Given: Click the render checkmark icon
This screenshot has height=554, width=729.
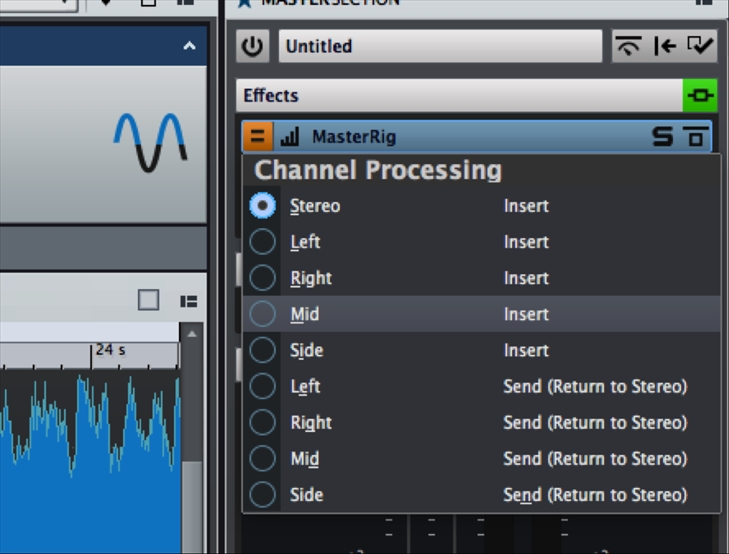Looking at the screenshot, I should point(700,46).
